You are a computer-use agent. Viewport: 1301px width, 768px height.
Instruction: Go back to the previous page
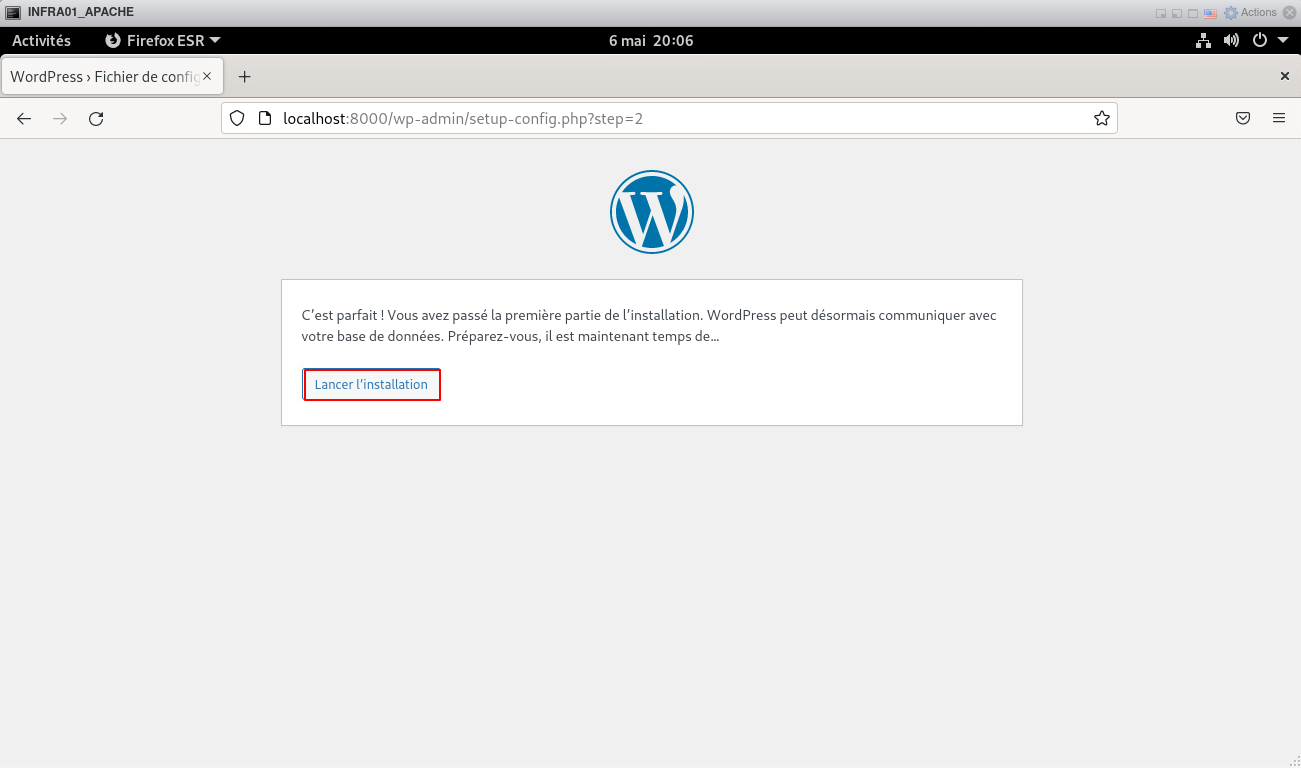tap(24, 118)
